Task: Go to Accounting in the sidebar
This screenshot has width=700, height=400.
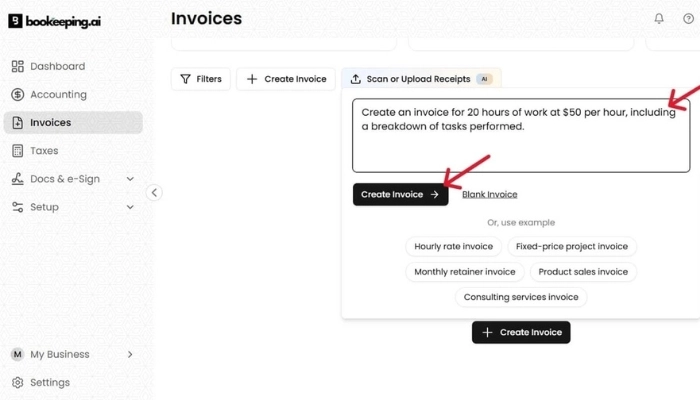Action: click(58, 94)
